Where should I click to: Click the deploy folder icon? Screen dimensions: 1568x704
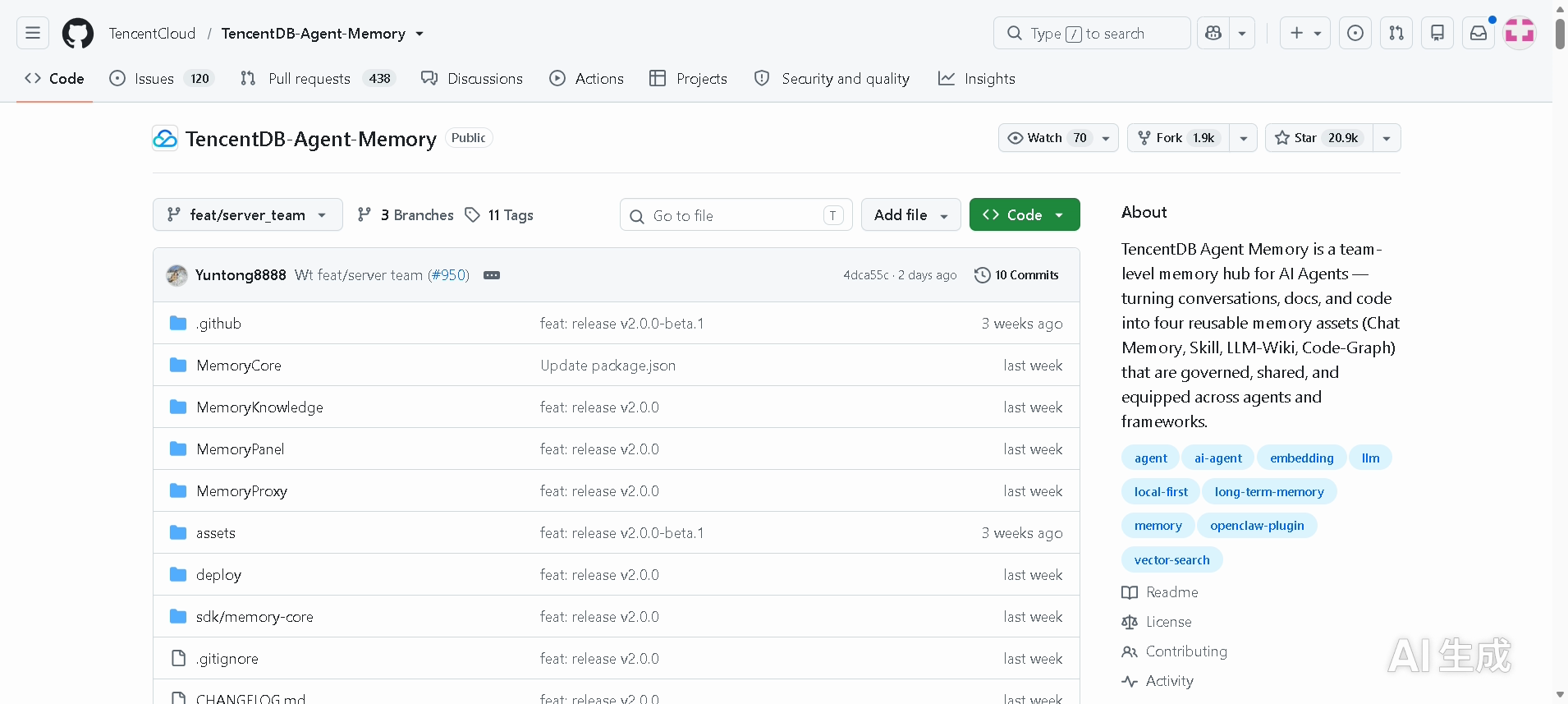click(178, 574)
